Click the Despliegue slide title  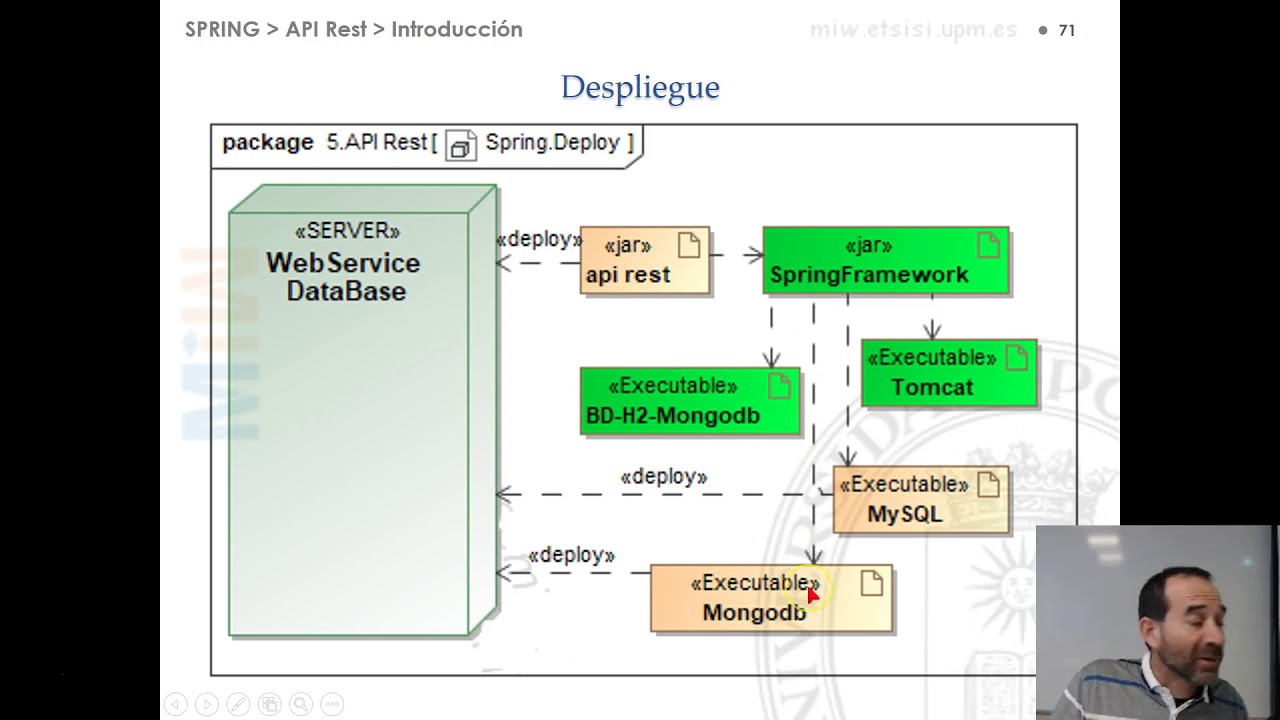pos(640,87)
